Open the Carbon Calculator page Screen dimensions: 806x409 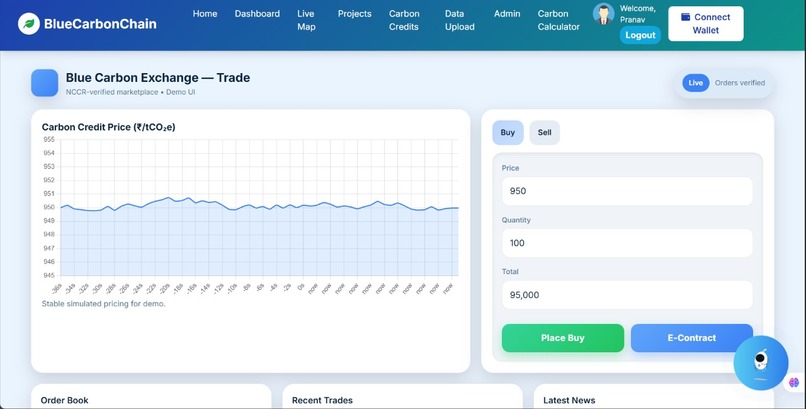click(559, 20)
